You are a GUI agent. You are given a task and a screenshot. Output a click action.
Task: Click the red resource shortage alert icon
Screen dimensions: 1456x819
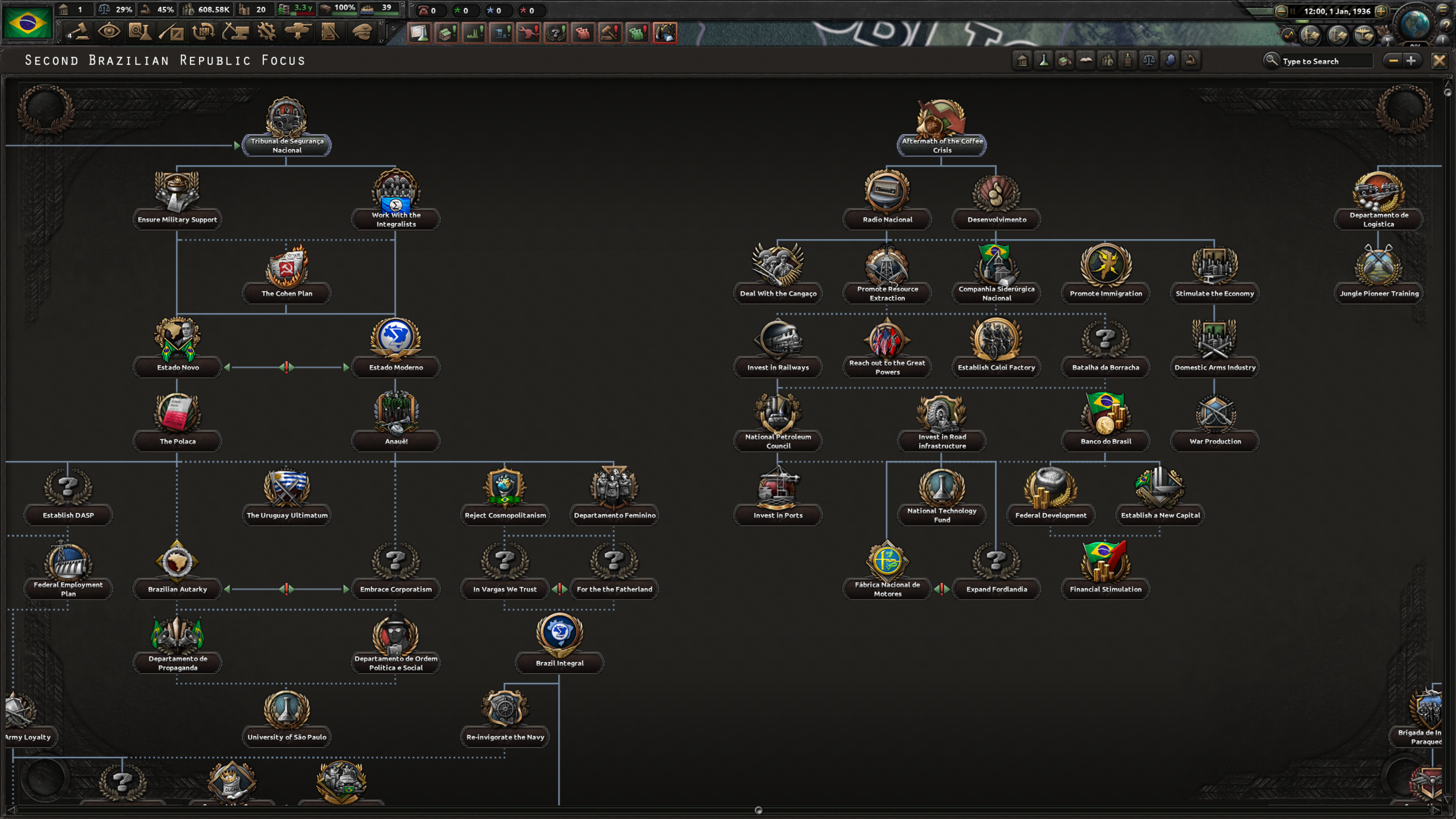point(665,33)
